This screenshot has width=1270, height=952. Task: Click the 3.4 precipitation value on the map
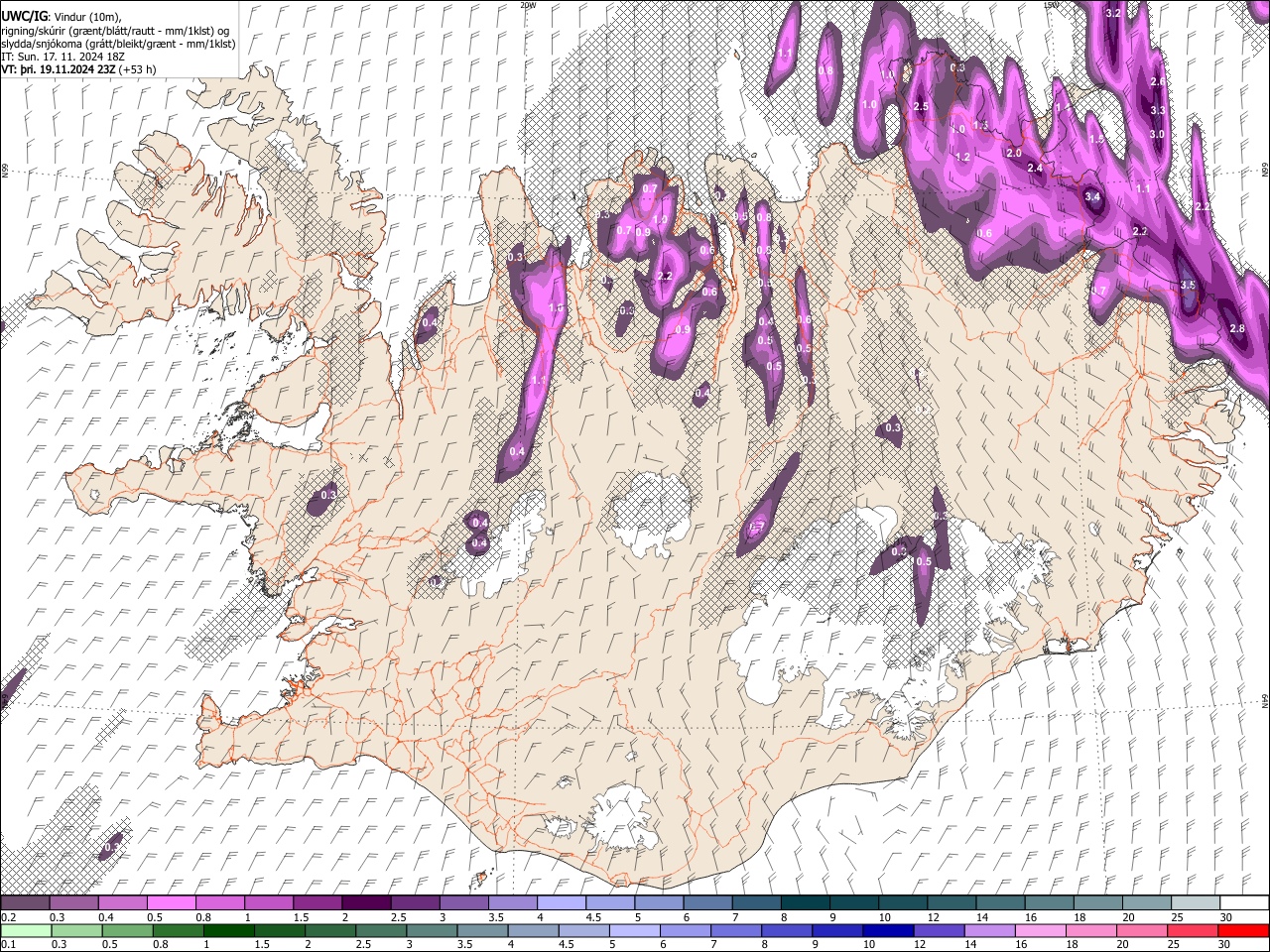(1093, 197)
